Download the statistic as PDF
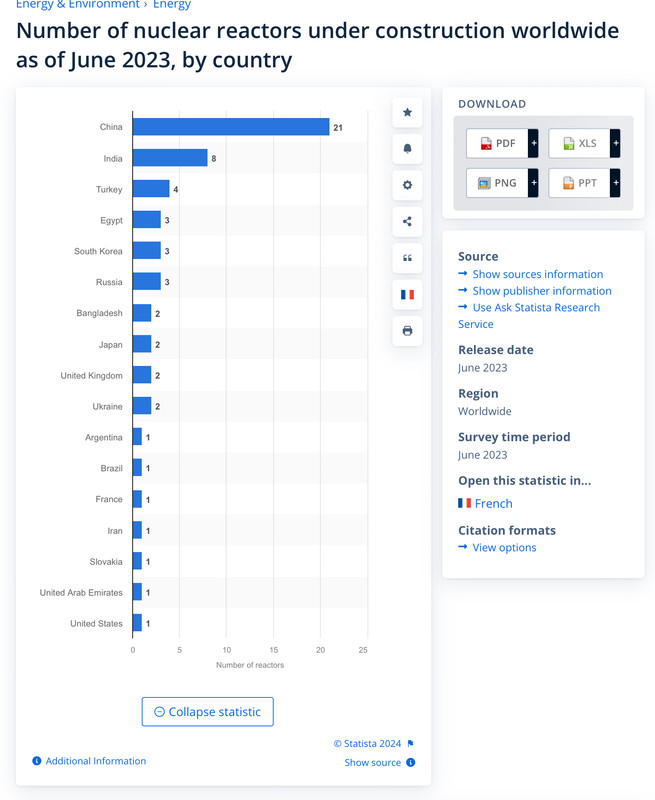Screen dimensions: 655x800 [497, 143]
